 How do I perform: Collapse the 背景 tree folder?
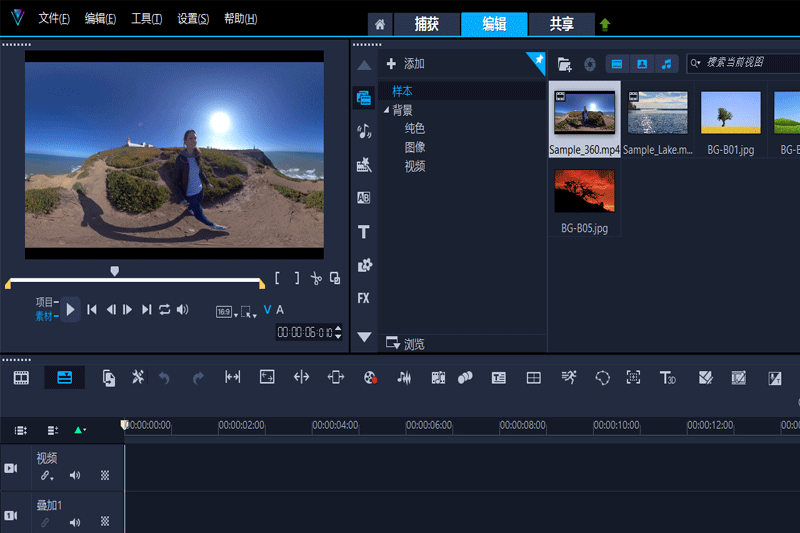(387, 110)
